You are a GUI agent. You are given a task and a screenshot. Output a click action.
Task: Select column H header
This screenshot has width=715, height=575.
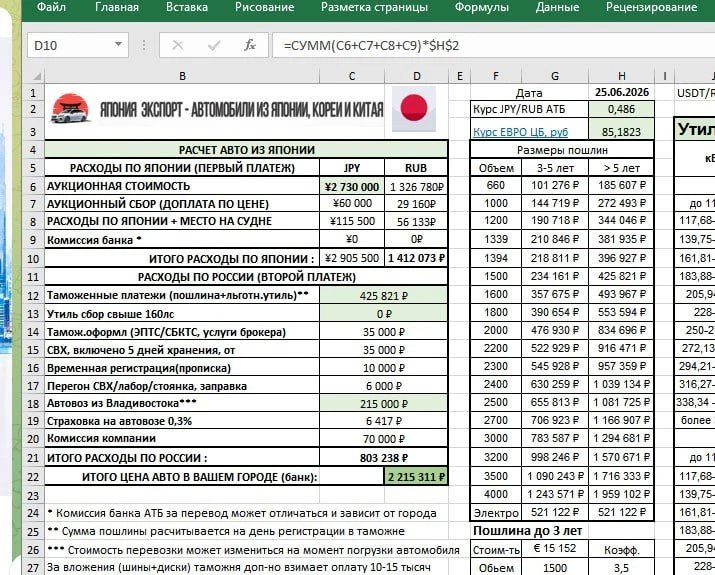pyautogui.click(x=622, y=76)
